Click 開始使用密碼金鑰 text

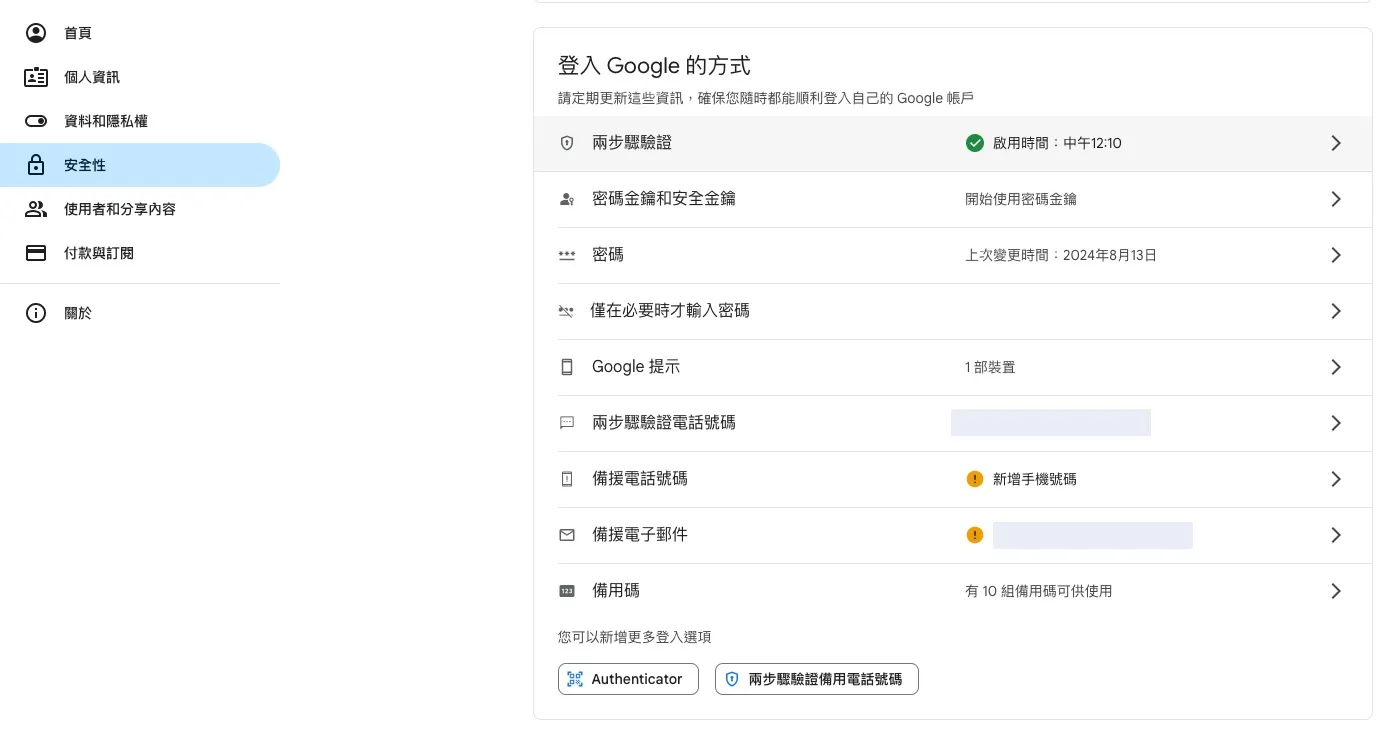[1021, 199]
